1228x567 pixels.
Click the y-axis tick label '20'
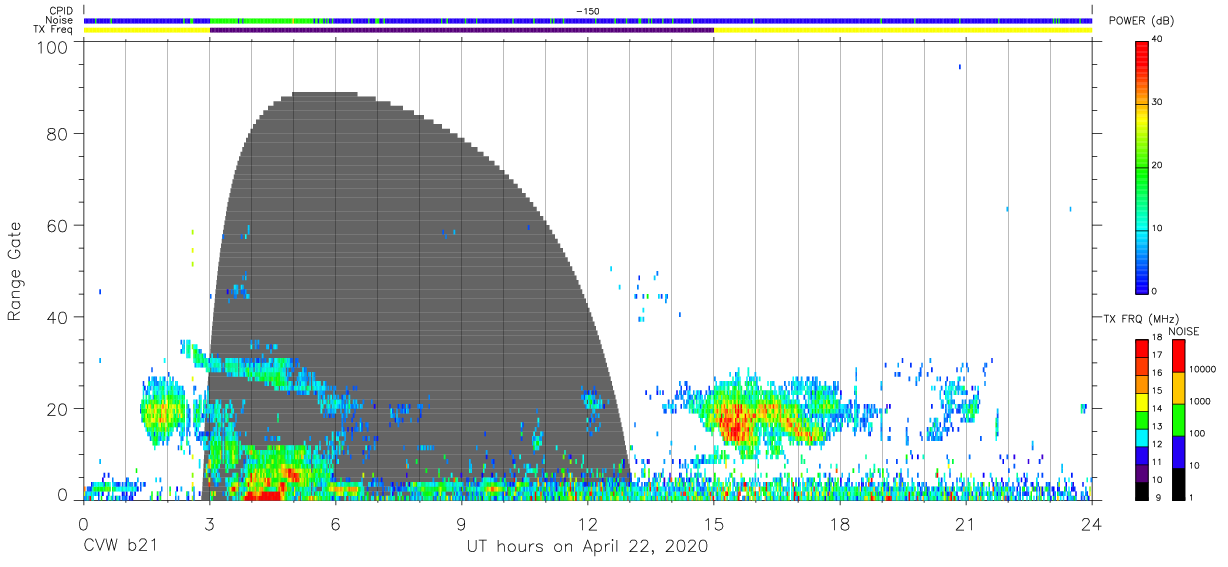point(58,409)
